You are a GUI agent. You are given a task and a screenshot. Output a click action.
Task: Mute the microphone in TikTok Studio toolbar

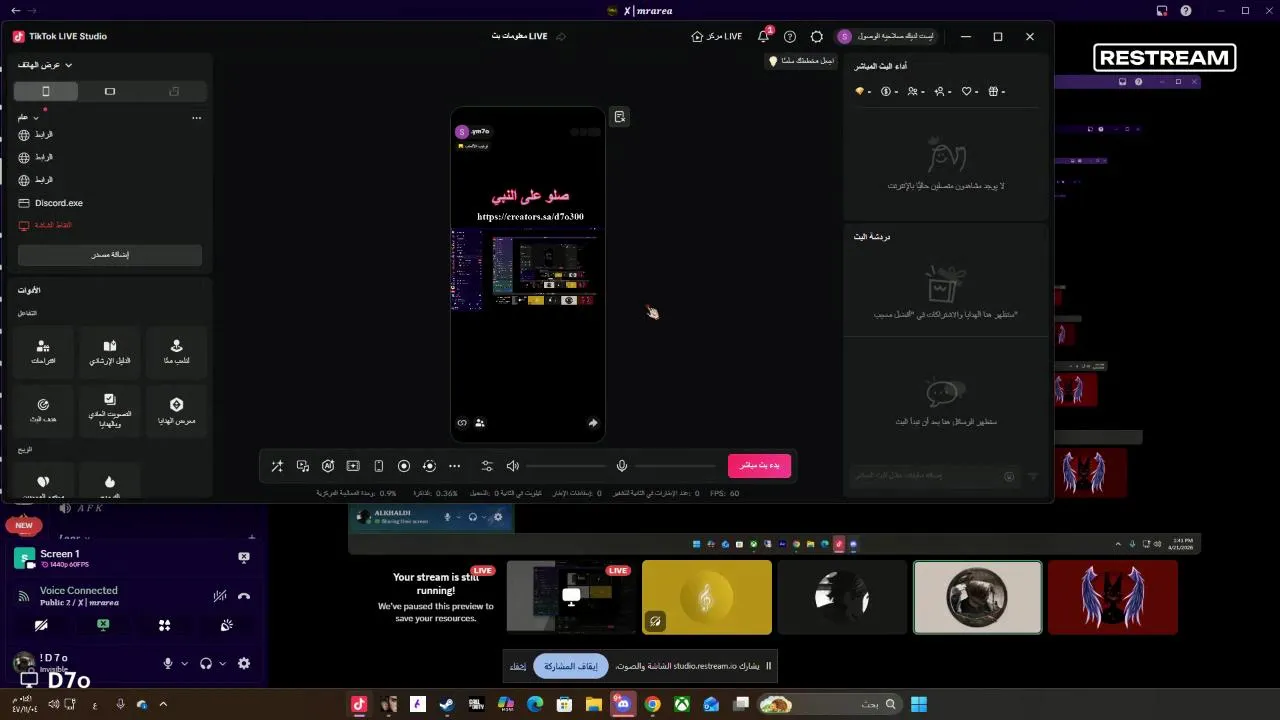(622, 466)
